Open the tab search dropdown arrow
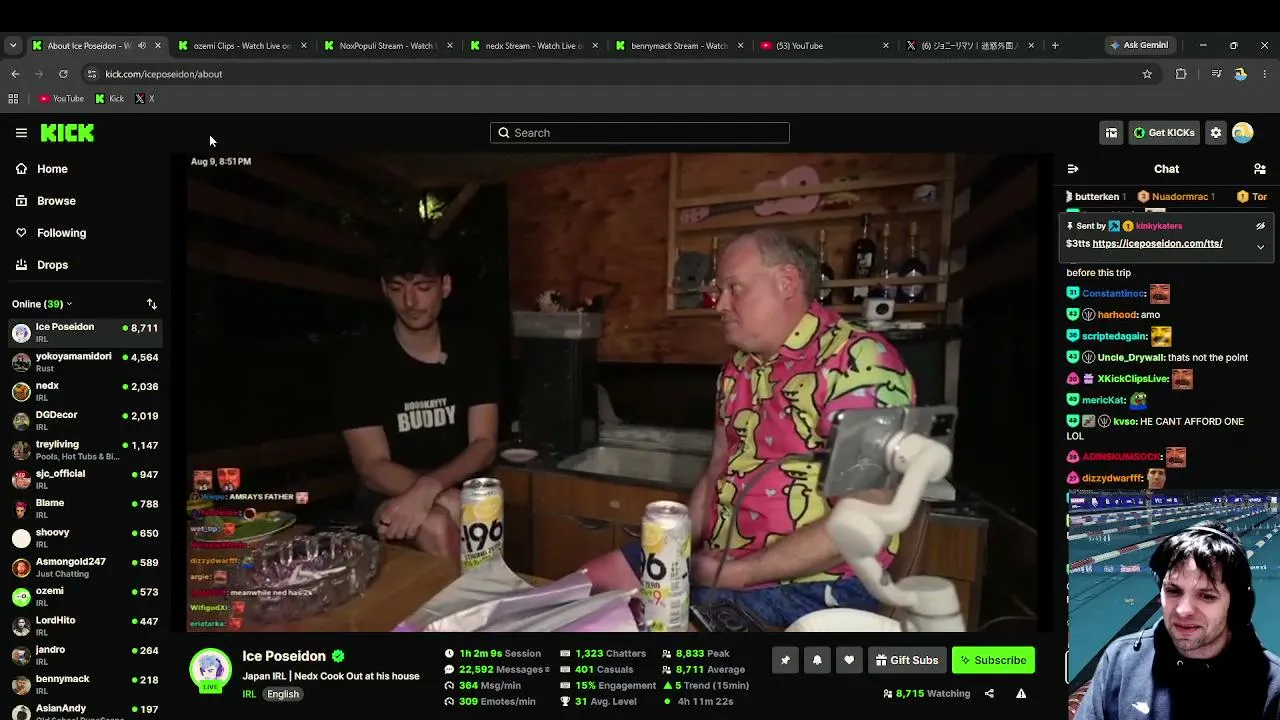1280x720 pixels. [13, 45]
